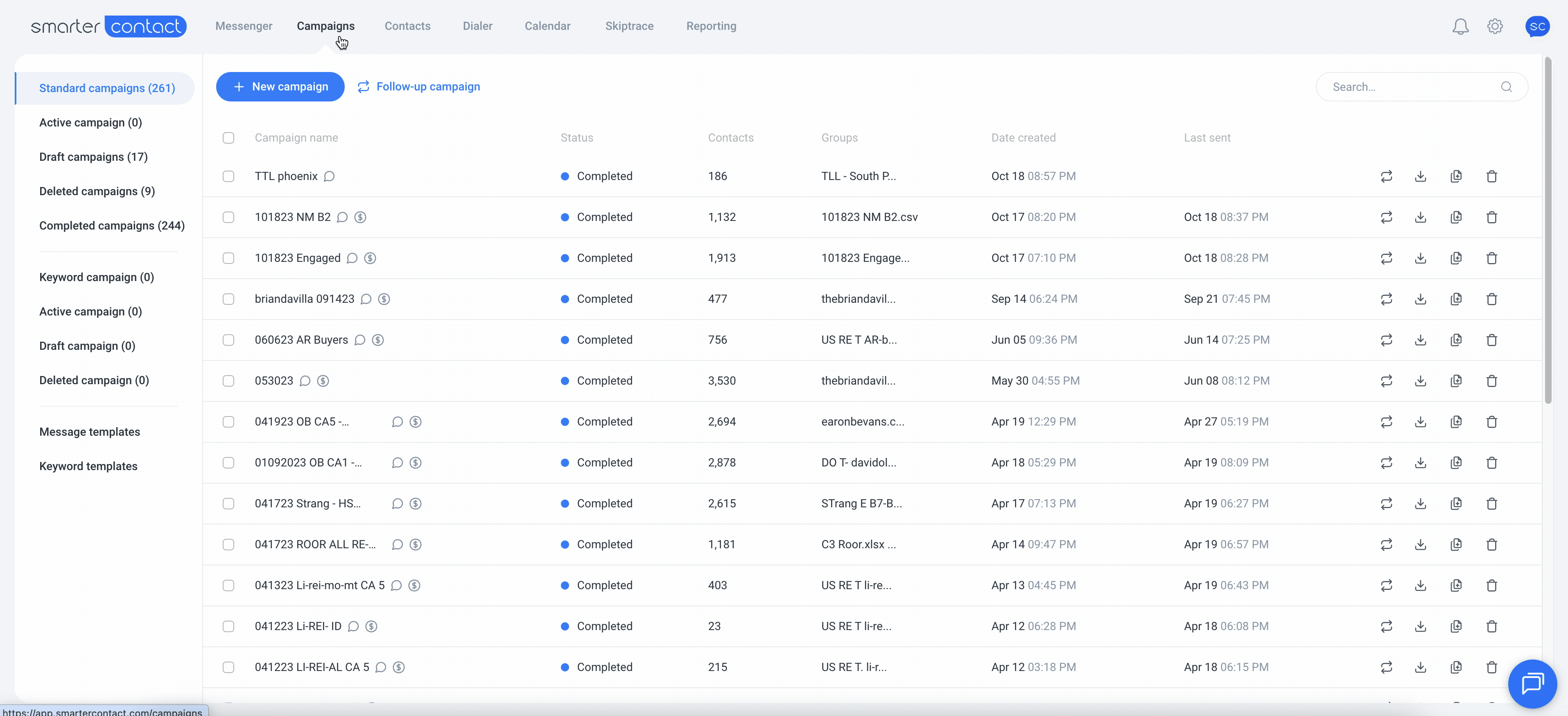Select Keyword campaign (0)
The image size is (1568, 716).
[x=96, y=277]
